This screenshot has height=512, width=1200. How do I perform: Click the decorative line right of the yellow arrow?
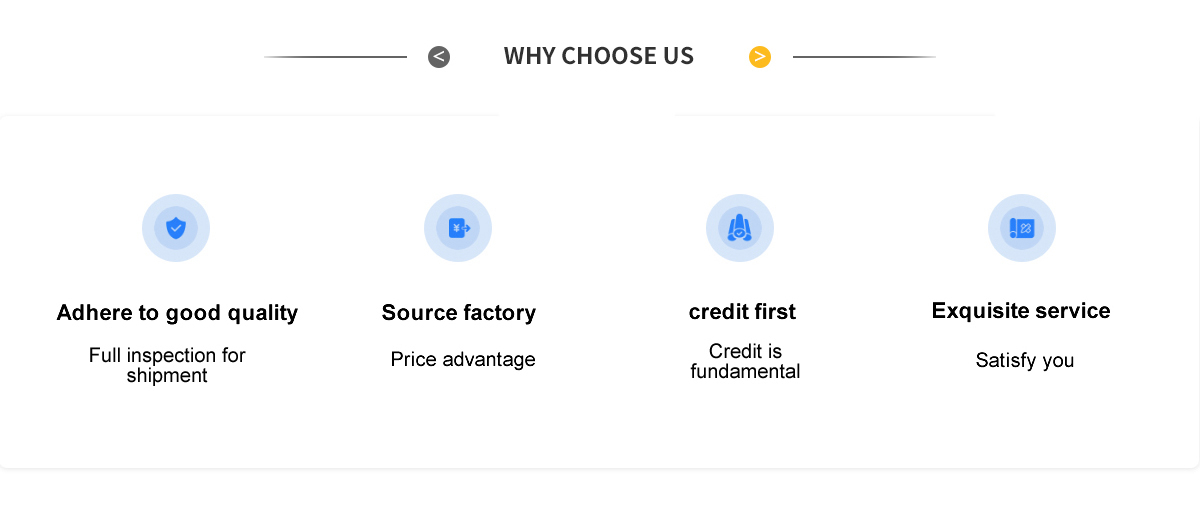pyautogui.click(x=864, y=57)
